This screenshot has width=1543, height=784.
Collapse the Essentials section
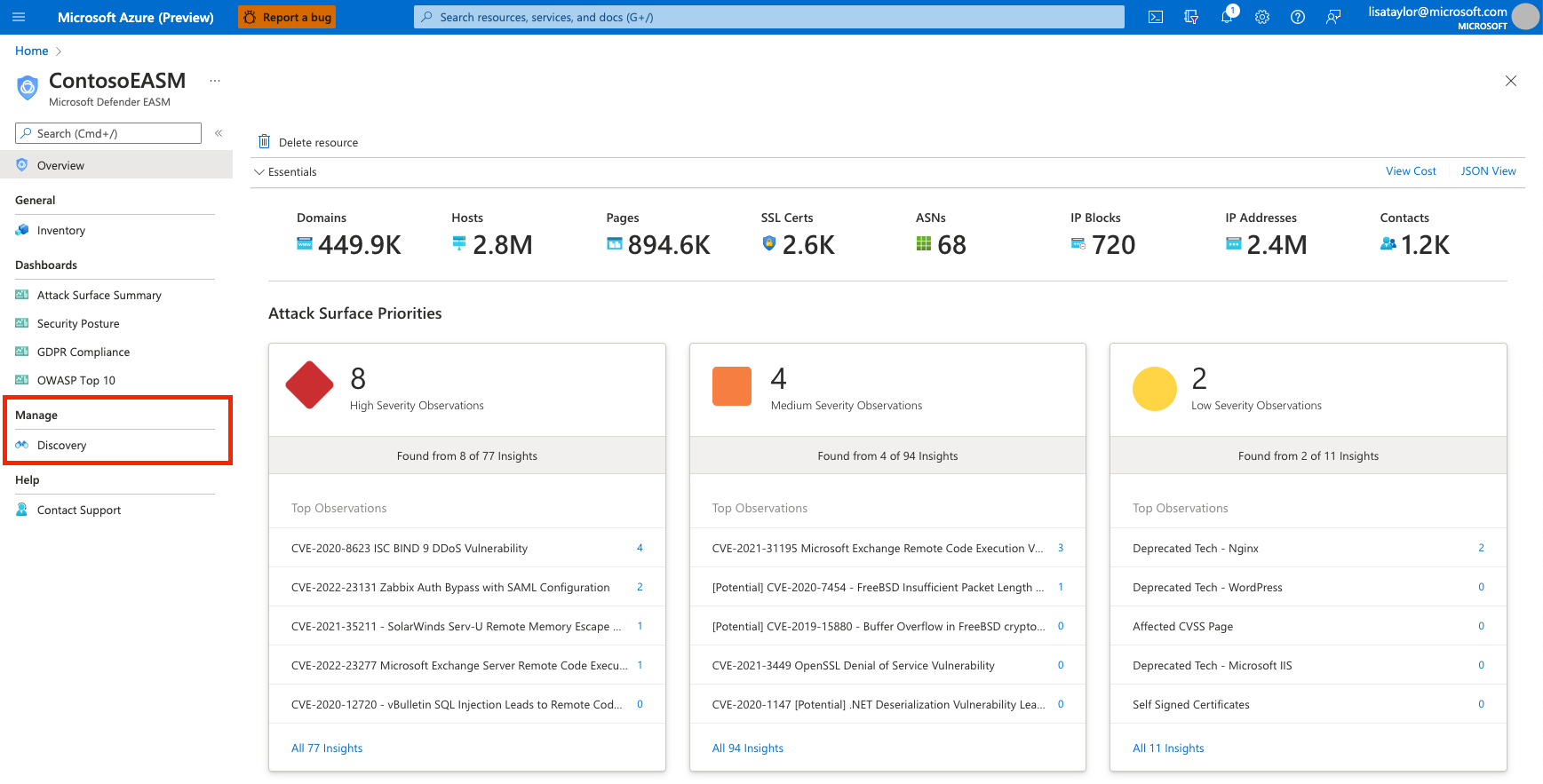click(259, 172)
